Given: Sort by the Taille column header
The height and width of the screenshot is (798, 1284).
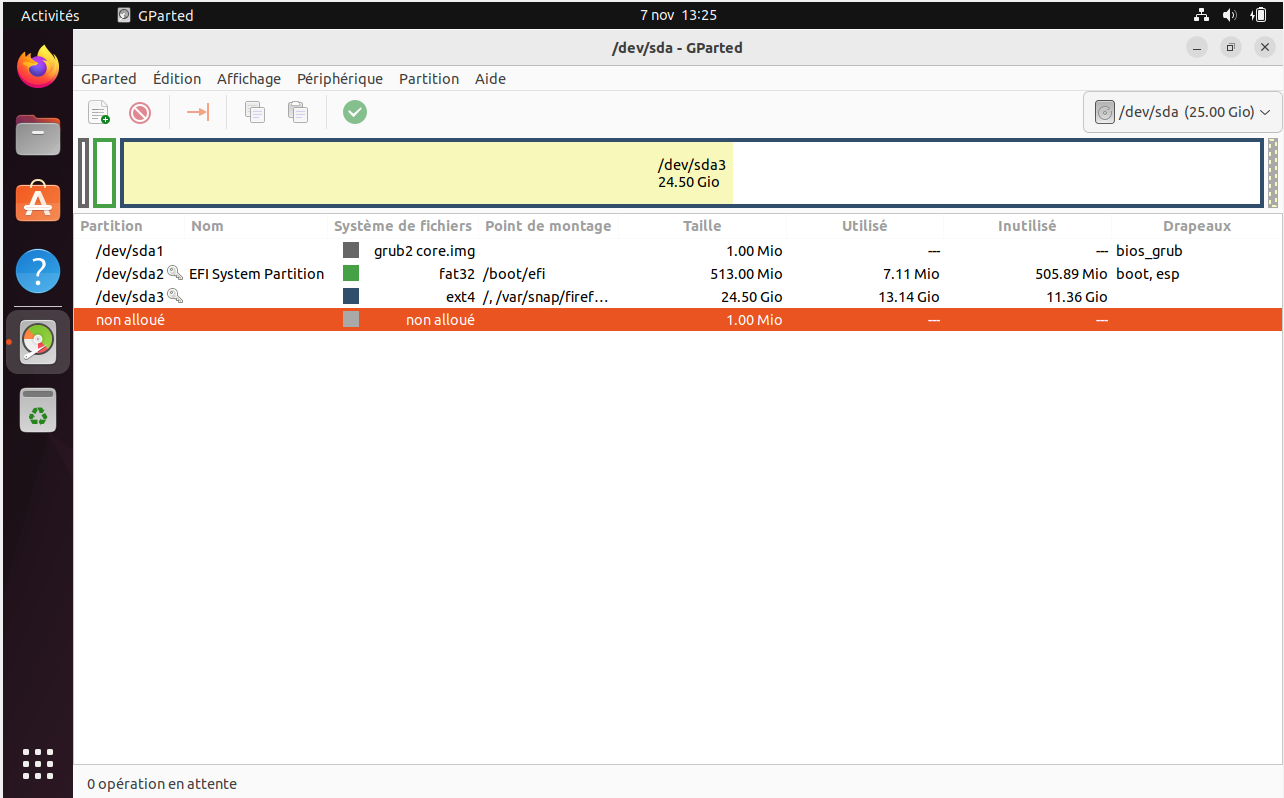Looking at the screenshot, I should pos(702,226).
